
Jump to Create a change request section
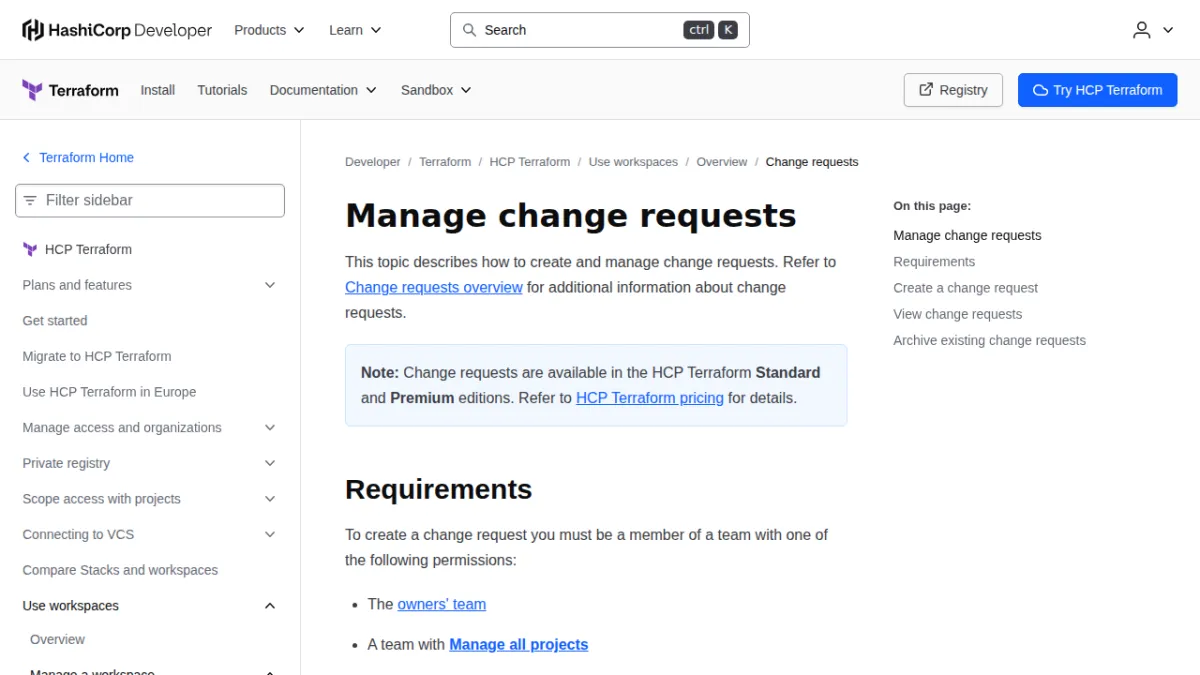point(966,288)
